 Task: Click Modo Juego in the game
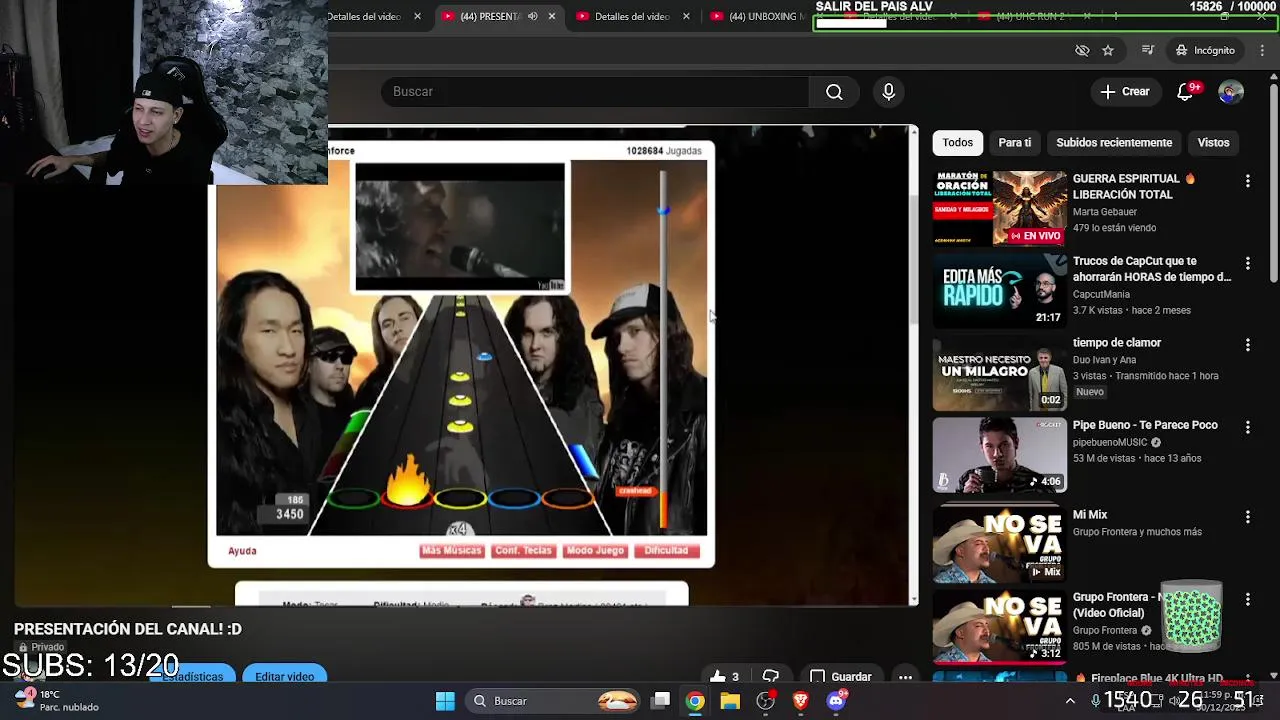(x=594, y=551)
